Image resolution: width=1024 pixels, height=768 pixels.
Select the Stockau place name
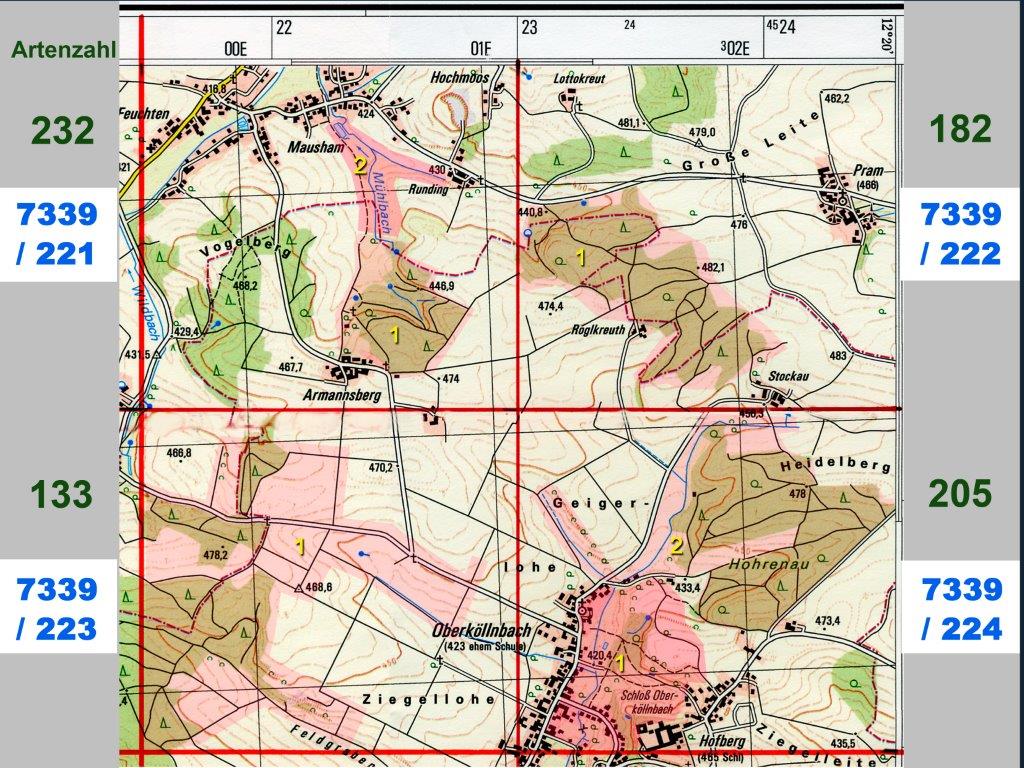point(787,377)
